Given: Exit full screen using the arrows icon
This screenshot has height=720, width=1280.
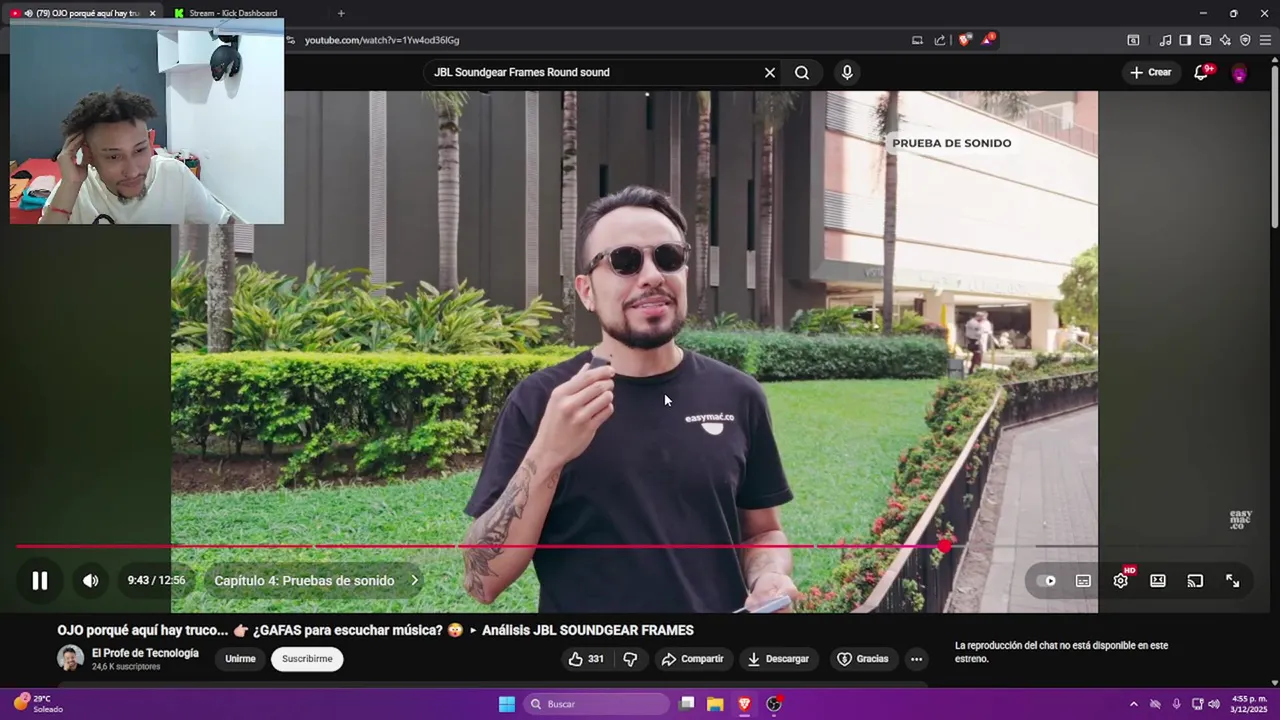Looking at the screenshot, I should click(1233, 581).
